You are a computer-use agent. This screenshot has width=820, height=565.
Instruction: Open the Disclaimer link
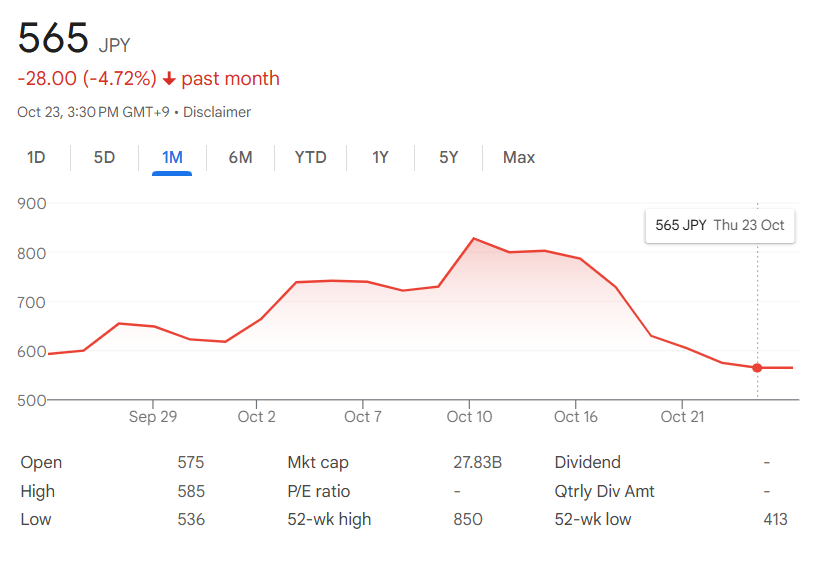[x=217, y=112]
